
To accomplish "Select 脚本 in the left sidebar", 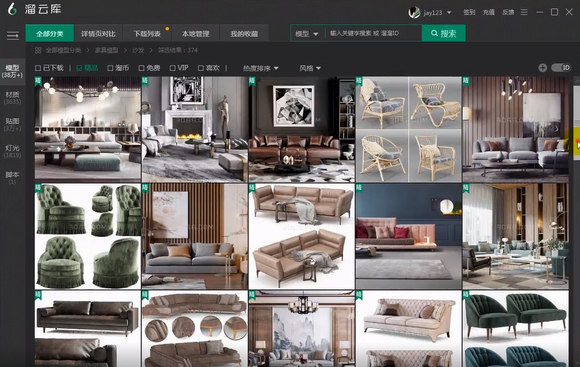I will 12,178.
